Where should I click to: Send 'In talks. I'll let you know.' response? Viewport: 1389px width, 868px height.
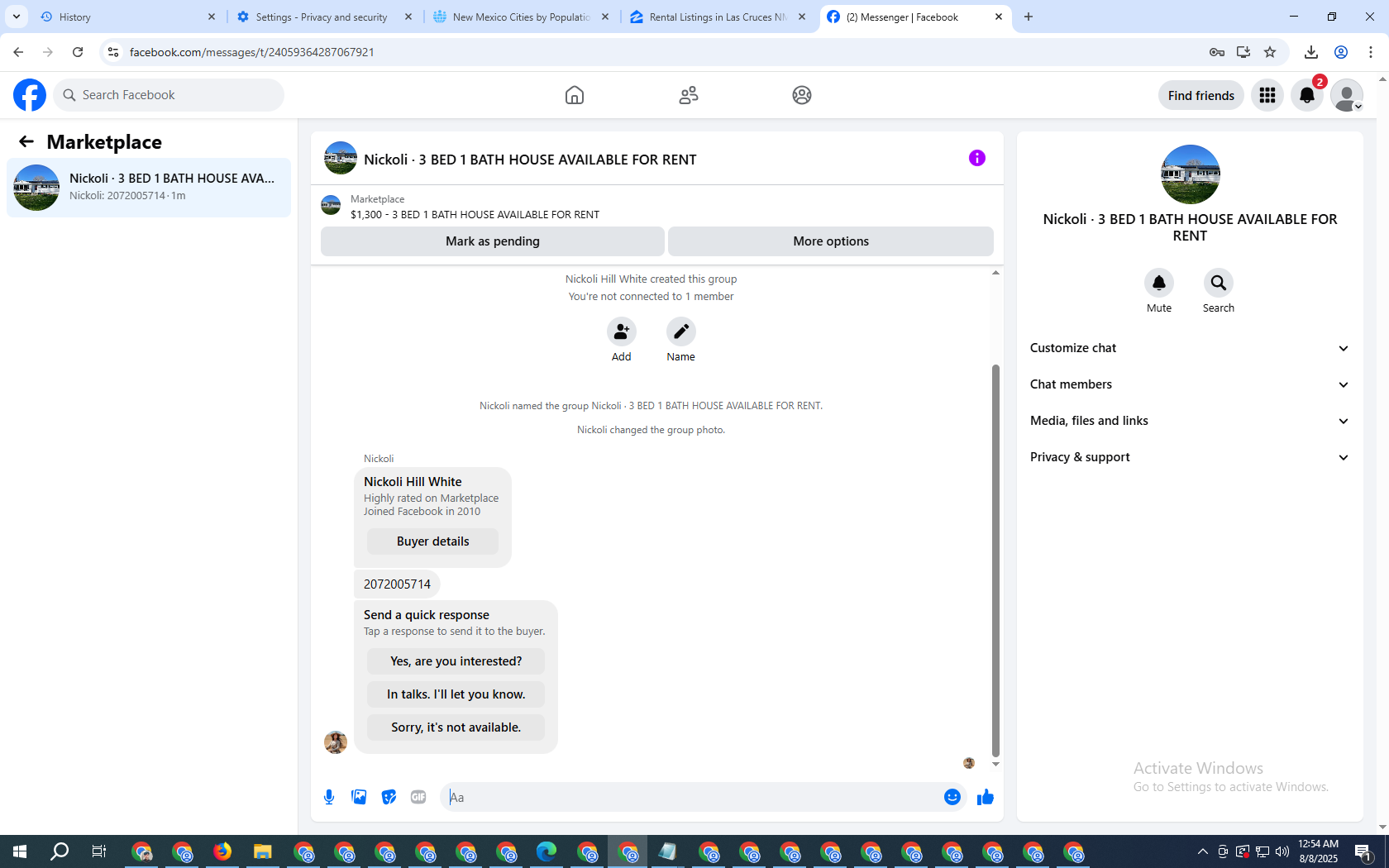[456, 694]
